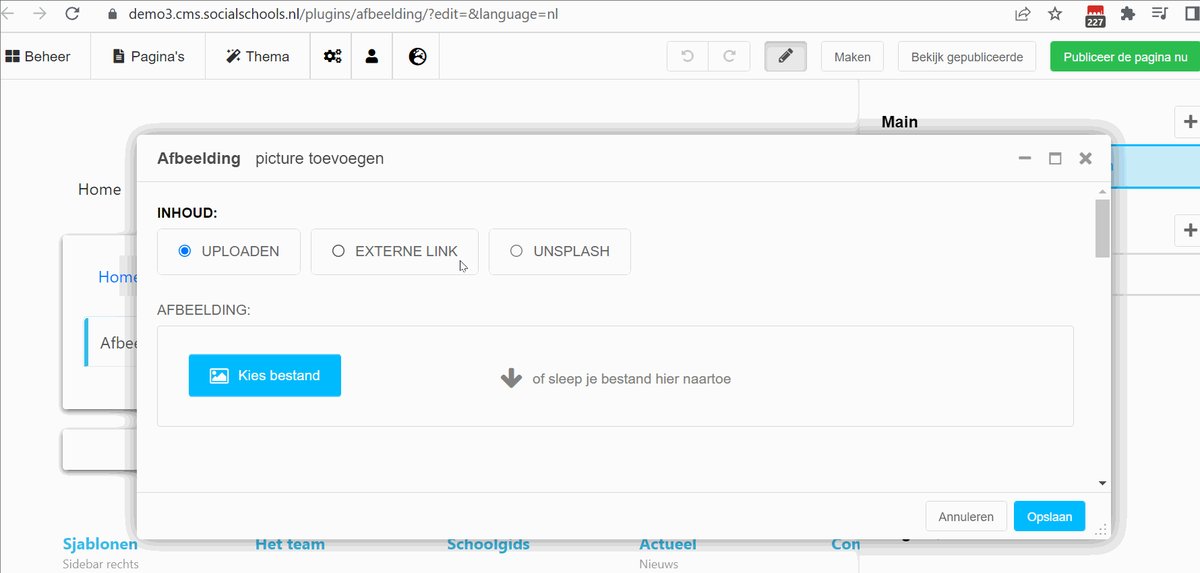Click the undo arrow button
Image resolution: width=1200 pixels, height=573 pixels.
click(x=688, y=57)
